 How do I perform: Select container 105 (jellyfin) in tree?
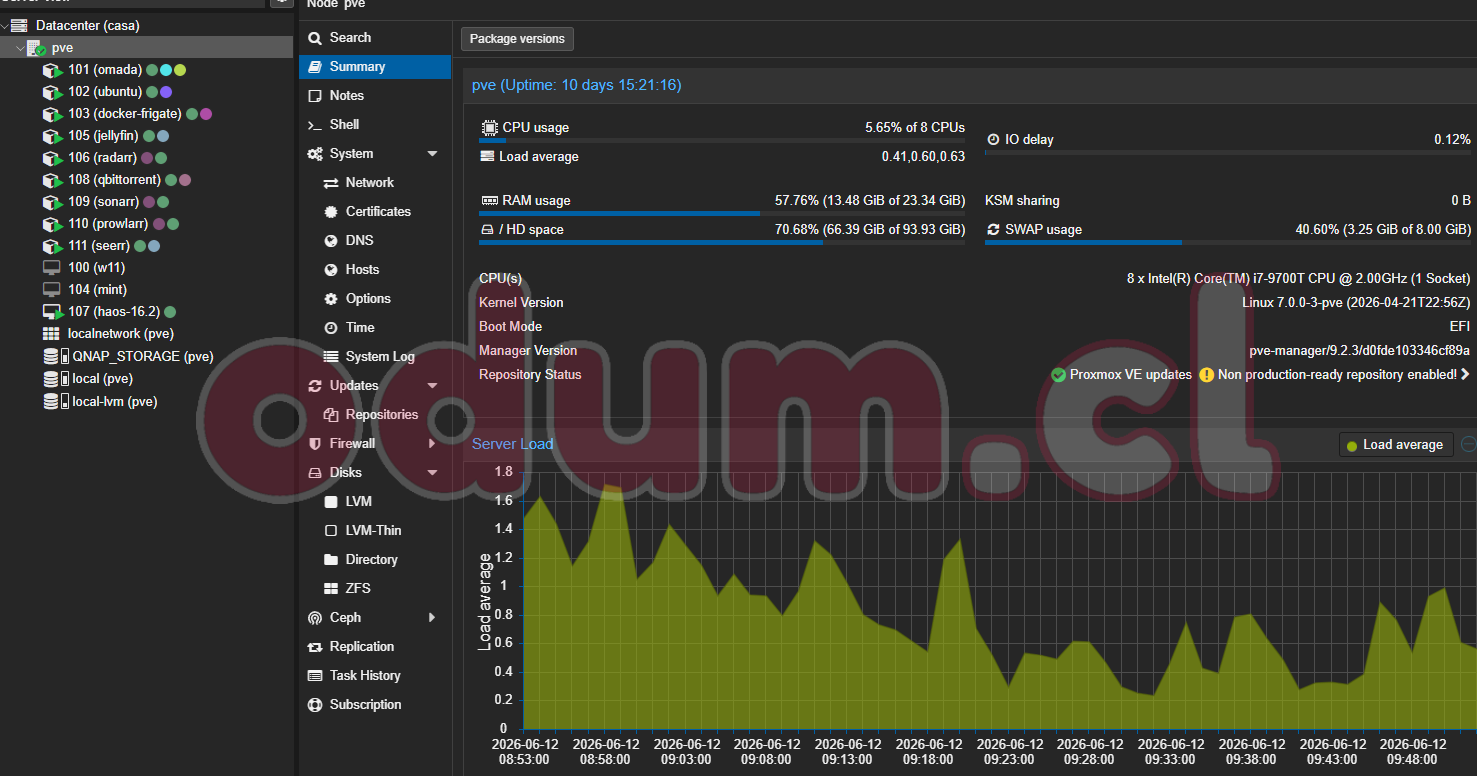(103, 136)
